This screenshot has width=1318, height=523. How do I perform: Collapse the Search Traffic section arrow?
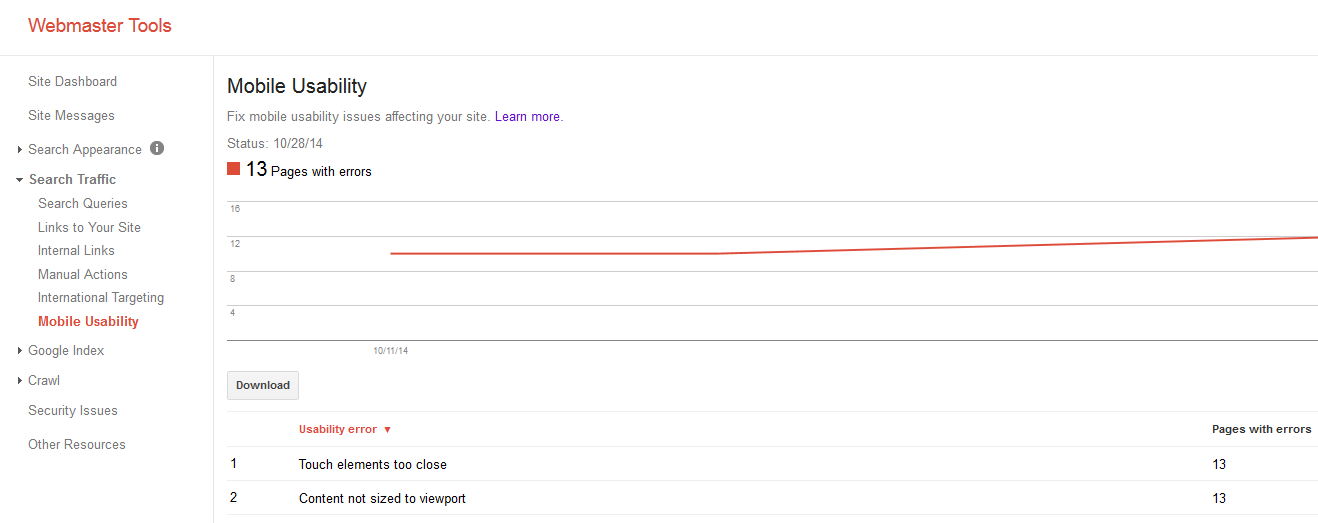click(20, 180)
